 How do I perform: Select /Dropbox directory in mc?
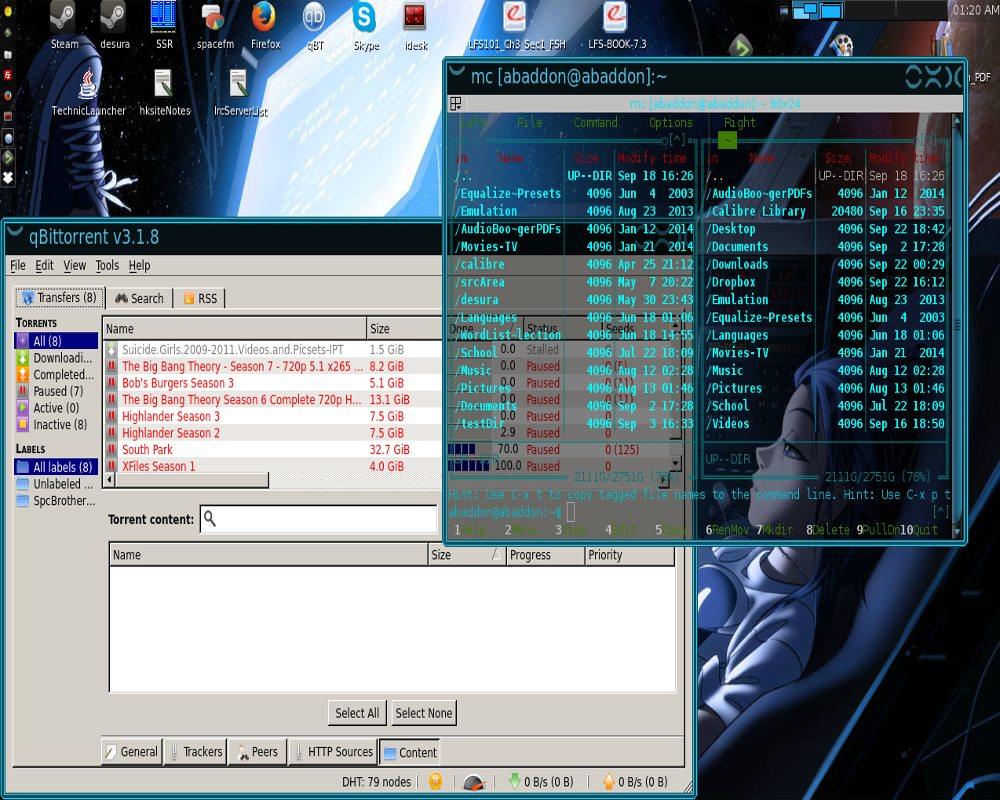(825, 282)
